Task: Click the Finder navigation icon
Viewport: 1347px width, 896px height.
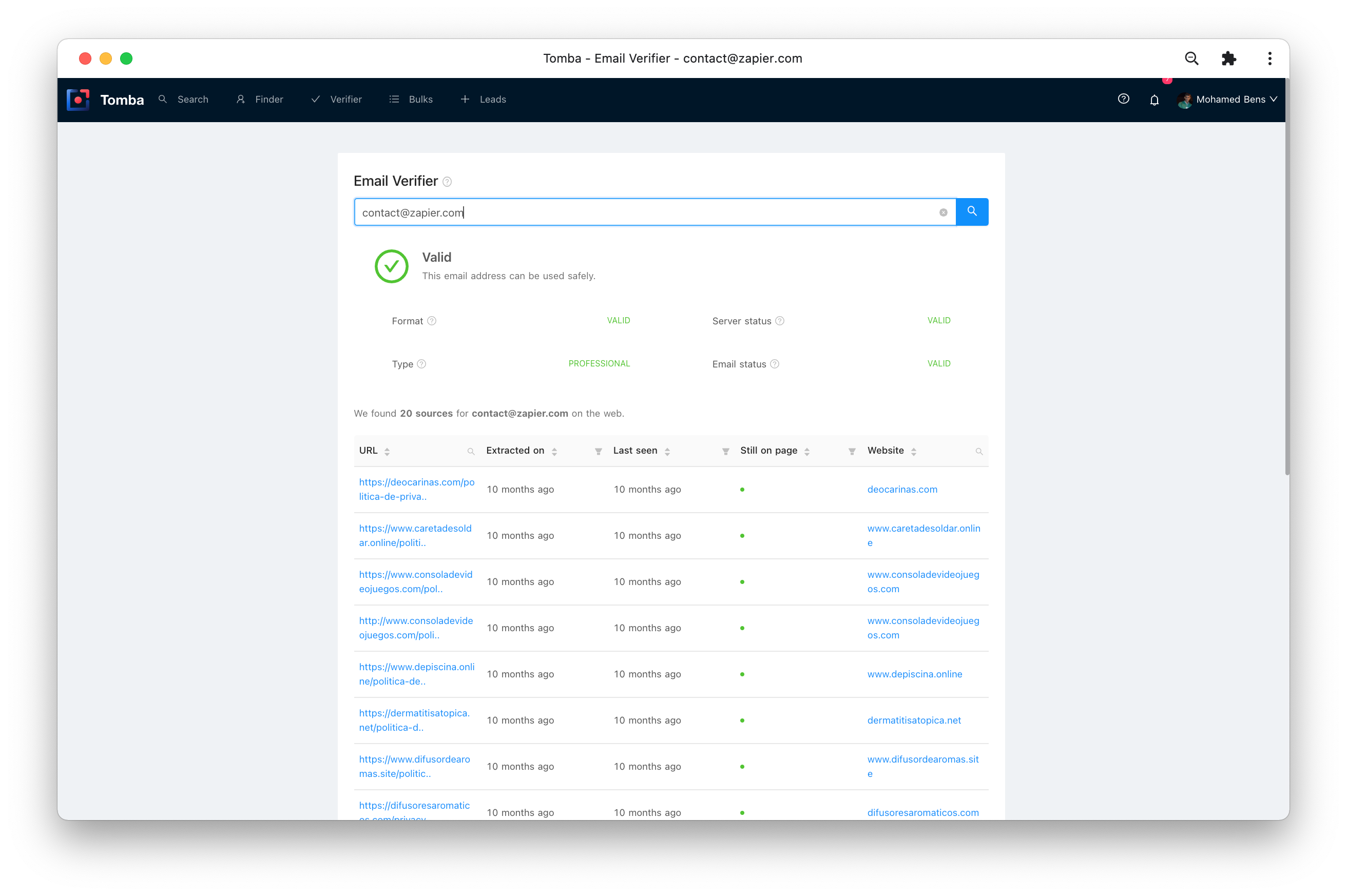Action: [241, 99]
